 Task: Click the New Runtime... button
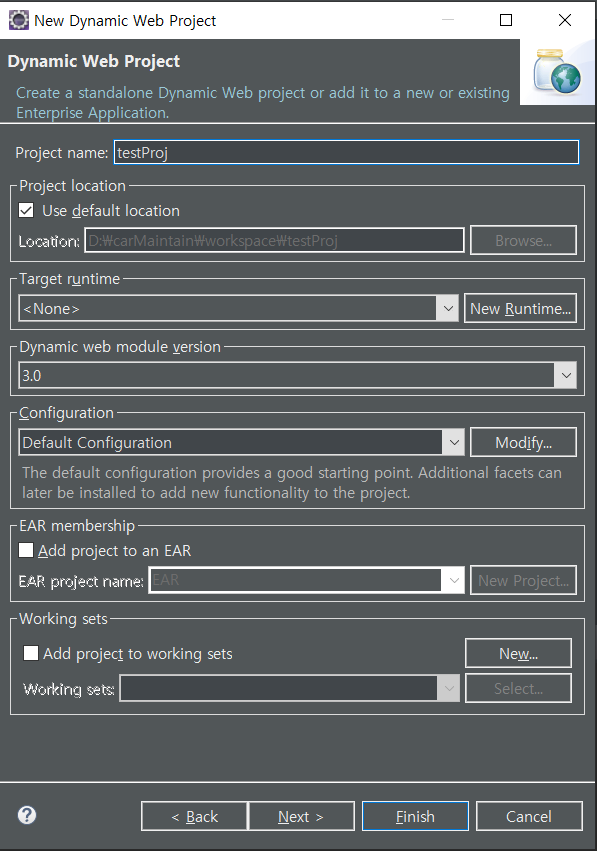[x=520, y=308]
